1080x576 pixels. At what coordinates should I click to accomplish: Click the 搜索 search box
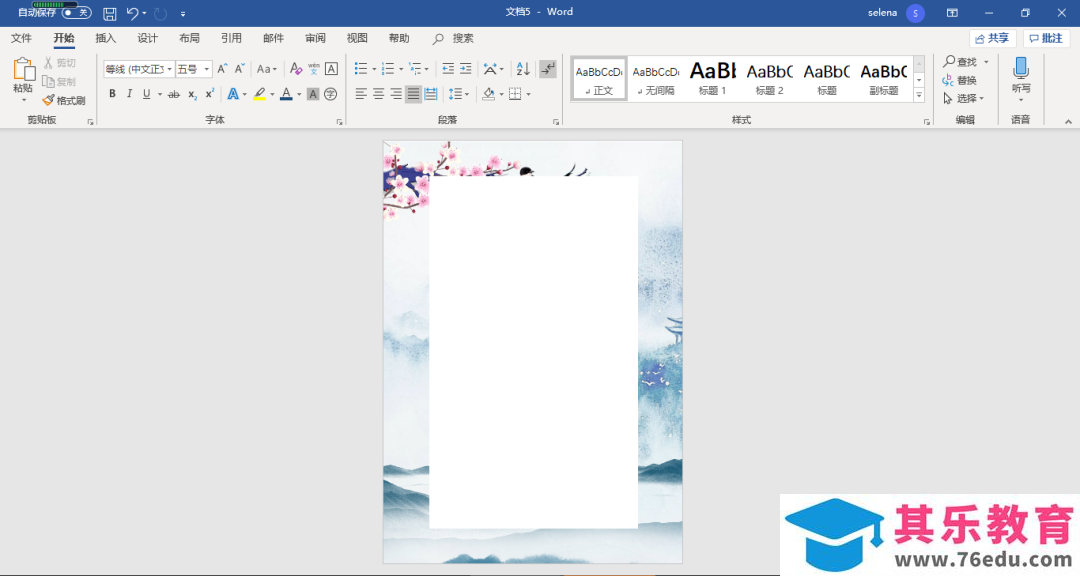pos(455,39)
